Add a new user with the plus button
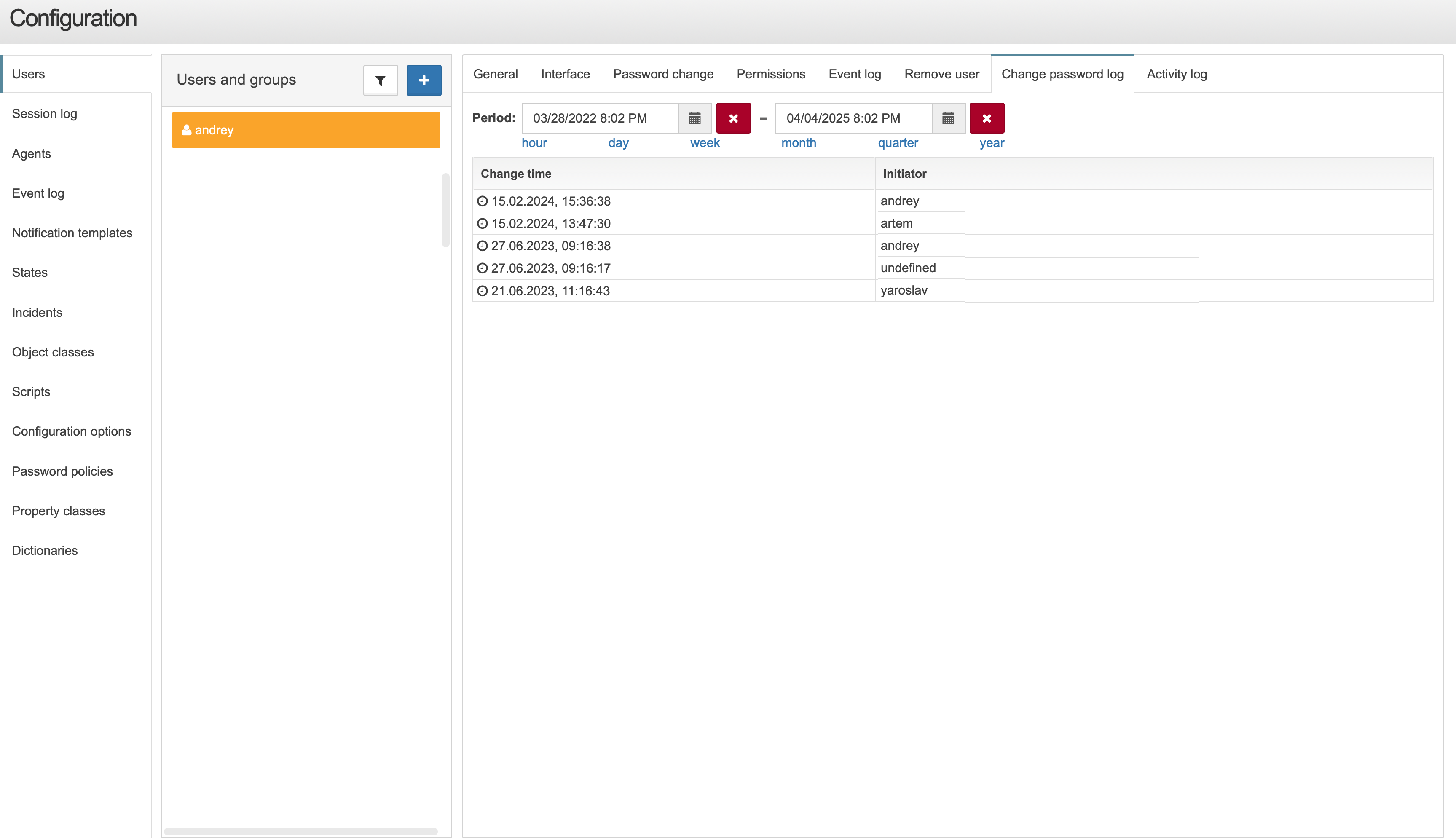 pos(424,80)
